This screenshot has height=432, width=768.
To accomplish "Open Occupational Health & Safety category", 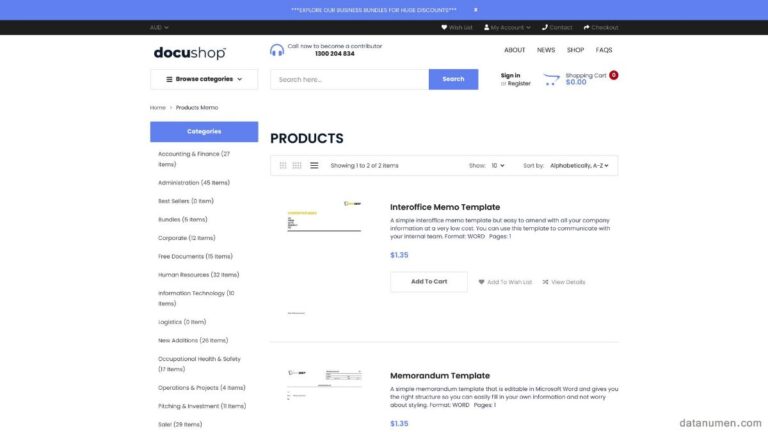I will [199, 364].
